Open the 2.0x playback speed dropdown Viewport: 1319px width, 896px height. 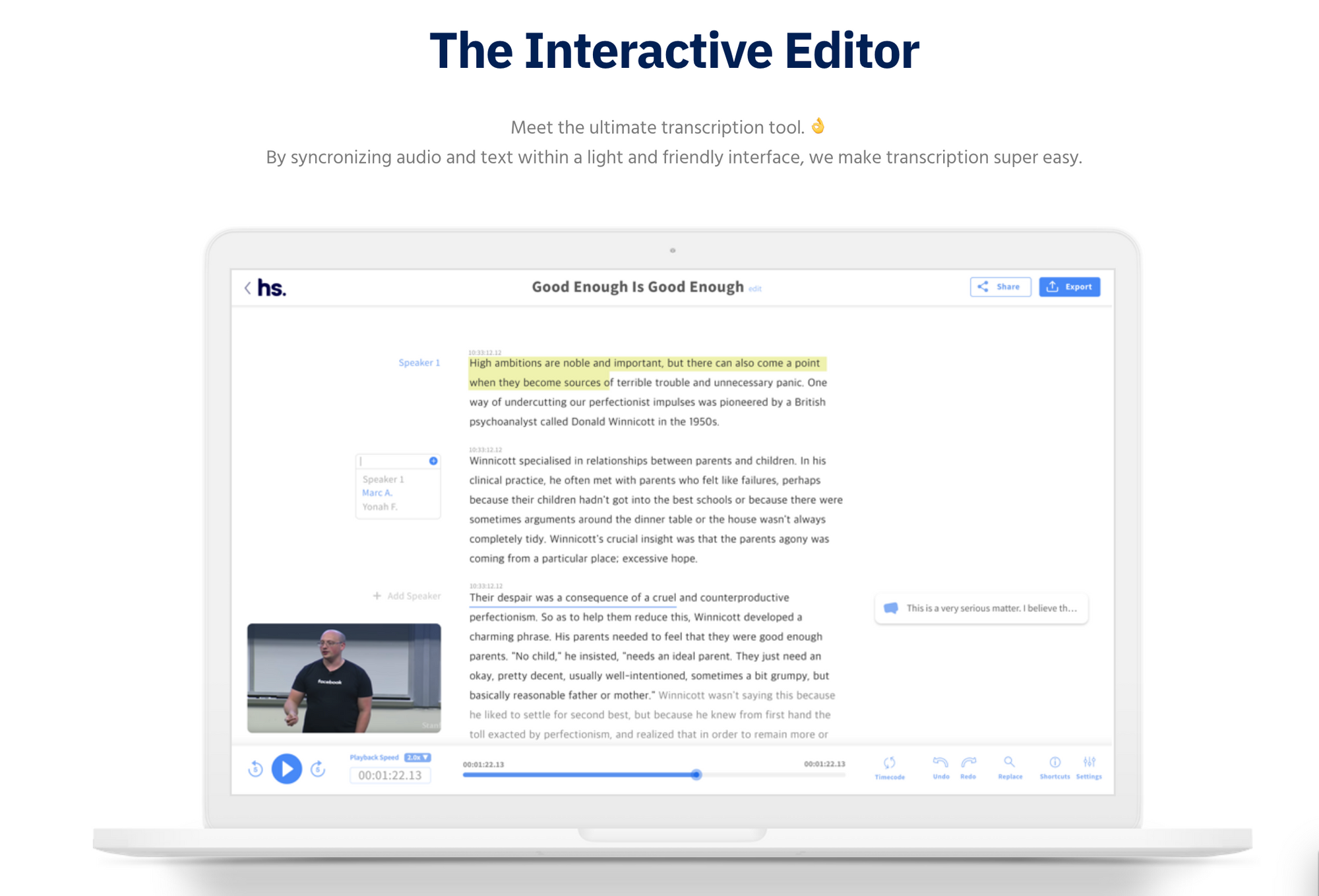tap(417, 758)
